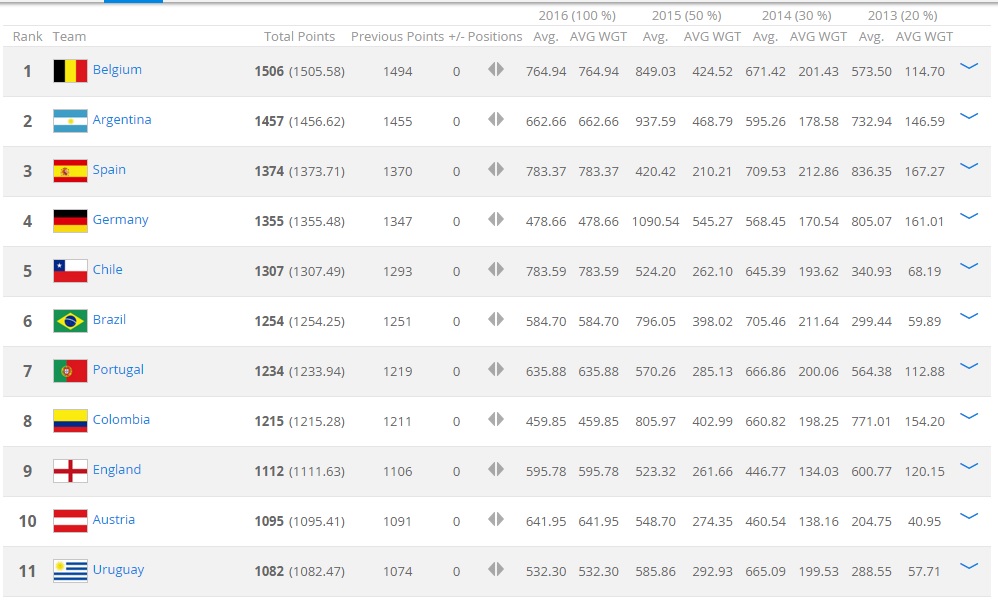Click the Brazil flag icon

pyautogui.click(x=70, y=321)
